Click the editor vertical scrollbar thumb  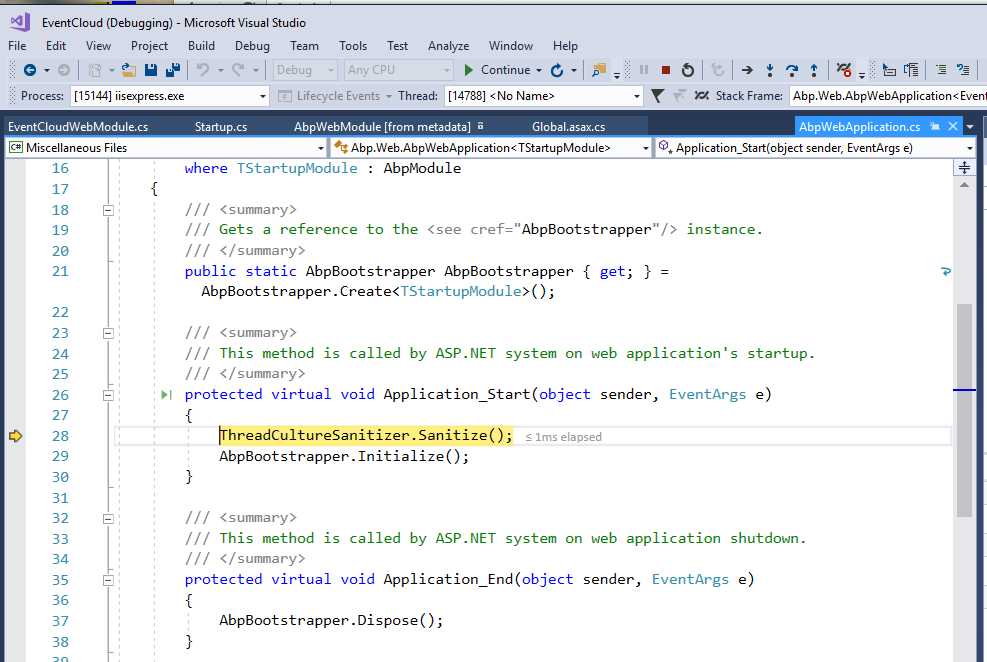[x=964, y=410]
